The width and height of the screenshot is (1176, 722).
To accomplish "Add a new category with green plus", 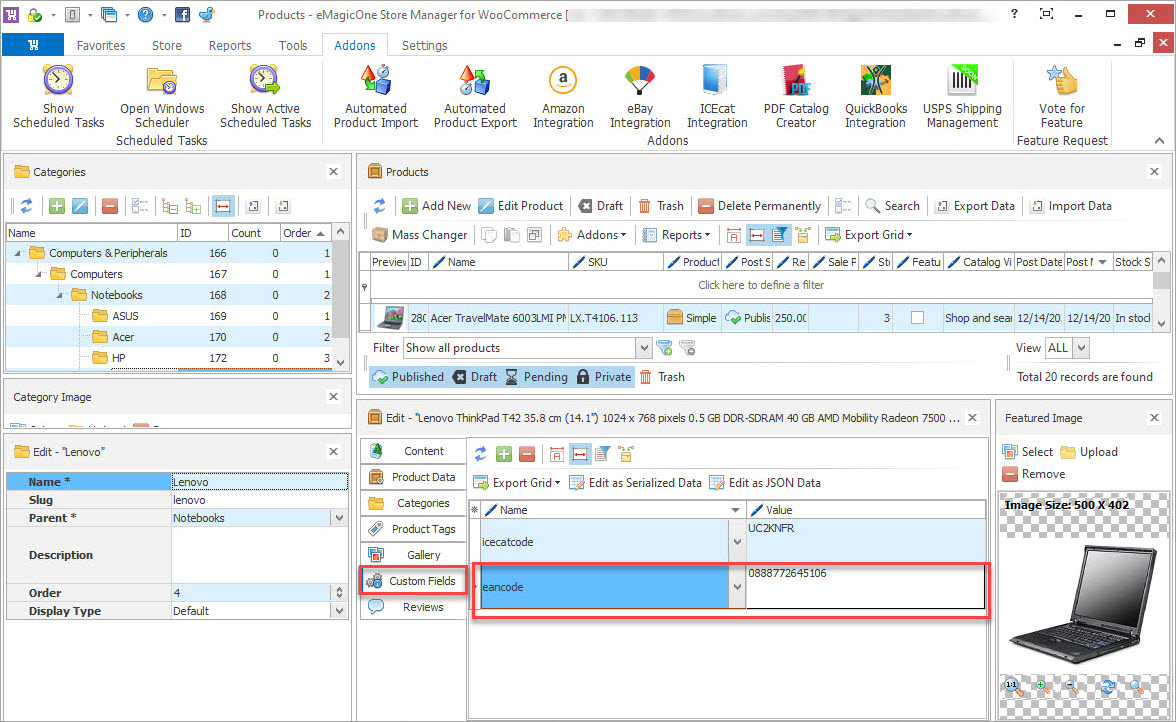I will [x=57, y=206].
